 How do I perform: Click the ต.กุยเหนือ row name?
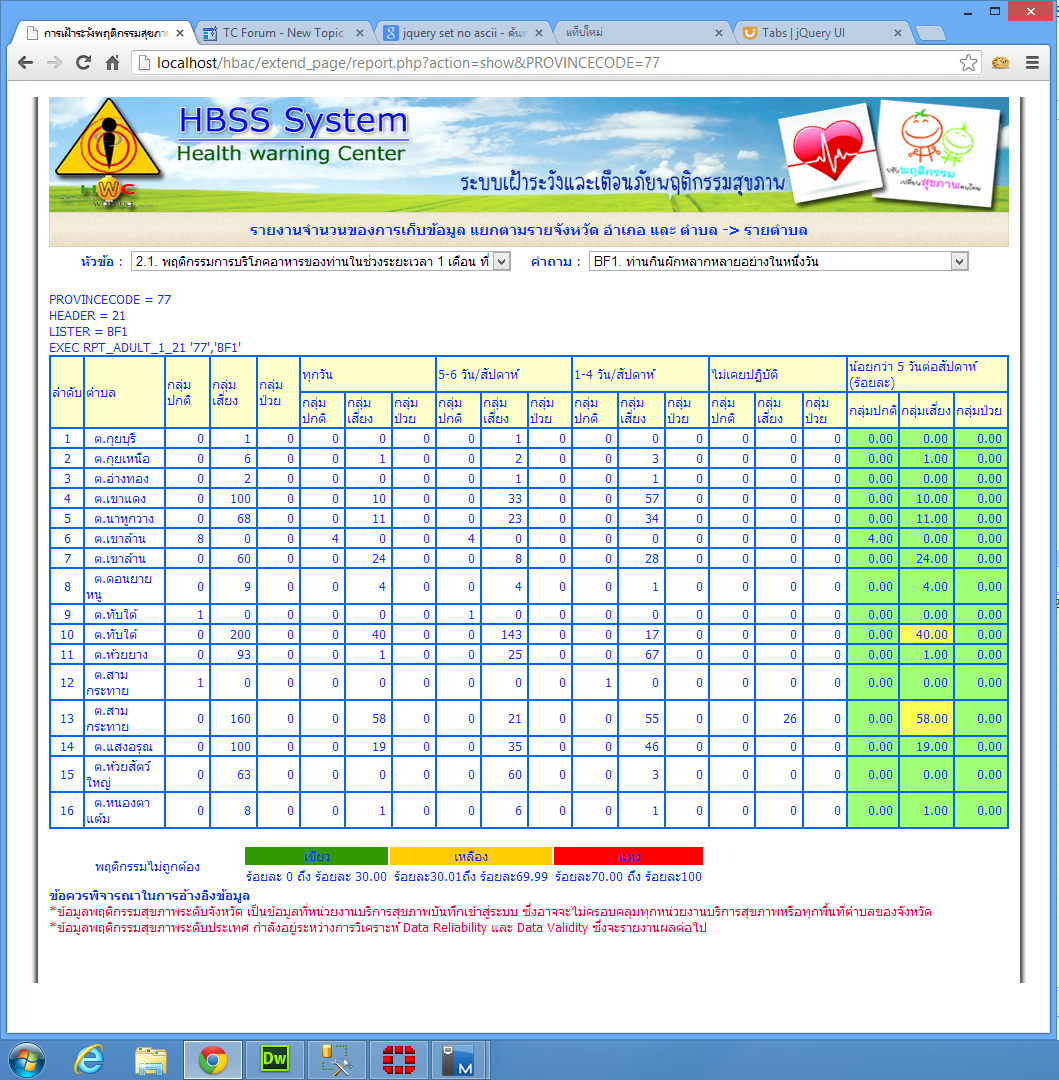pos(122,459)
